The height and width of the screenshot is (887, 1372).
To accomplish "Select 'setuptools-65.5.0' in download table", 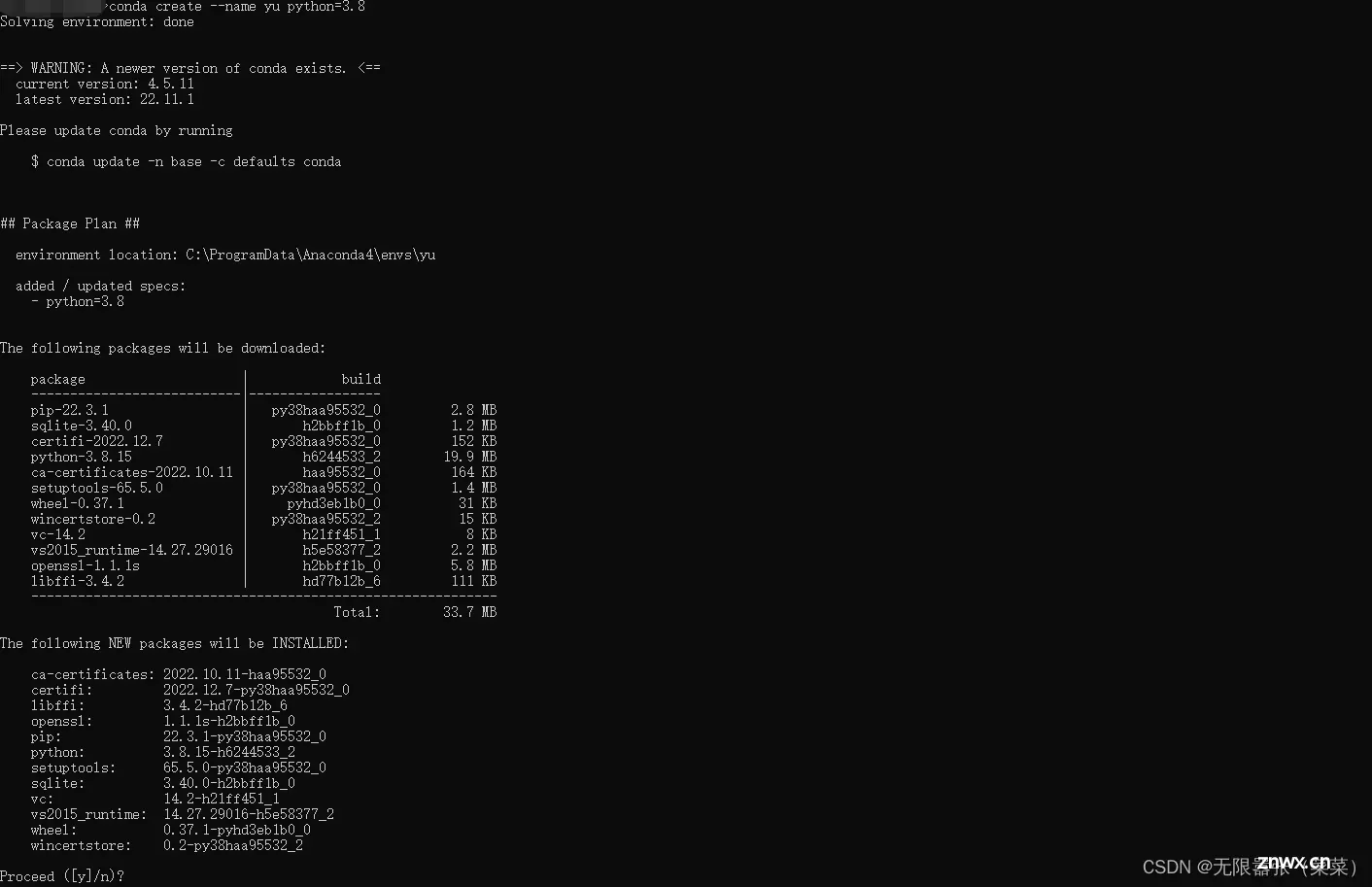I will [x=97, y=488].
